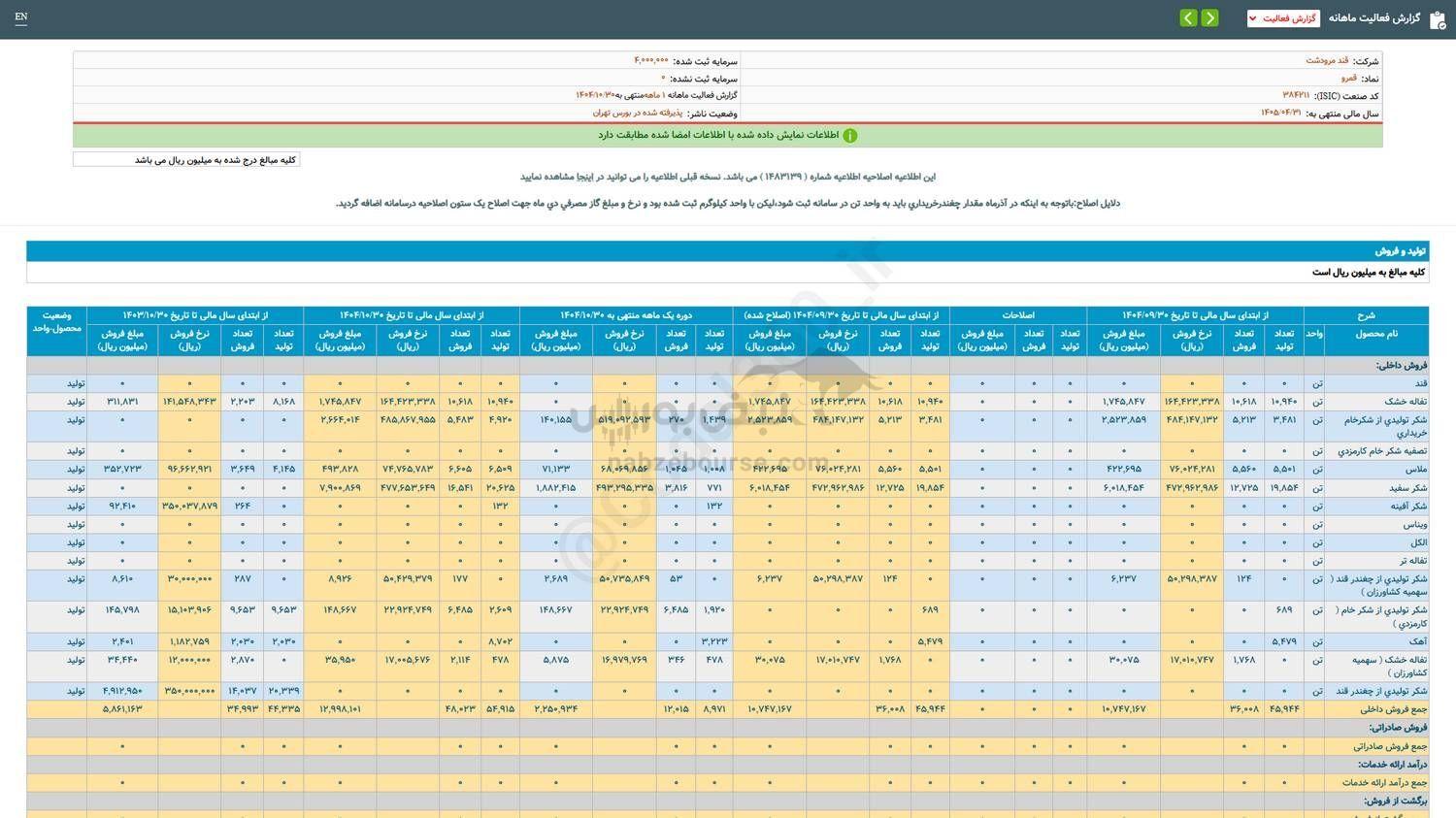Open the previous notice via the اینجا link
The width and height of the screenshot is (1456, 818).
pos(585,177)
